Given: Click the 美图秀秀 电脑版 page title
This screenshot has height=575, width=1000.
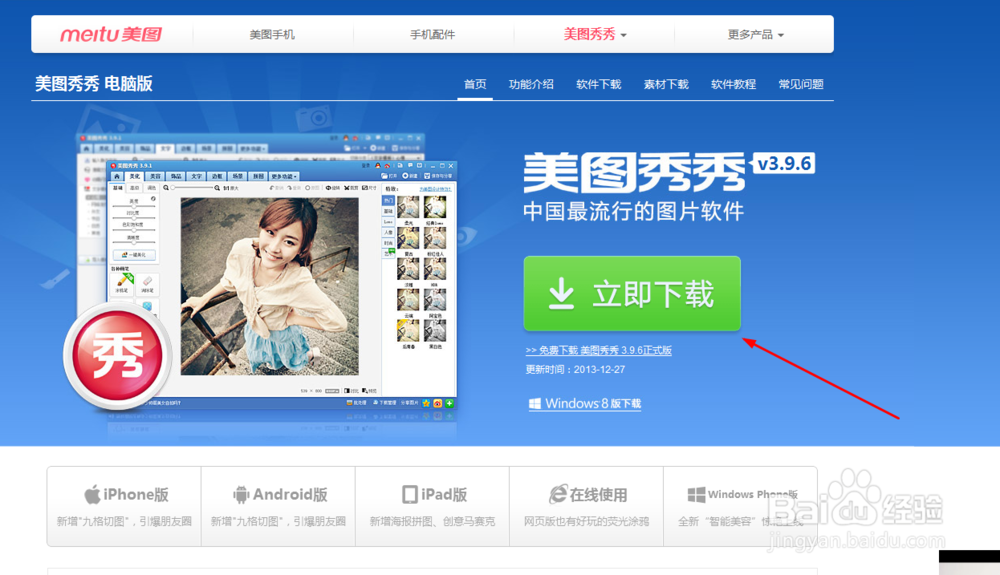Looking at the screenshot, I should 94,84.
